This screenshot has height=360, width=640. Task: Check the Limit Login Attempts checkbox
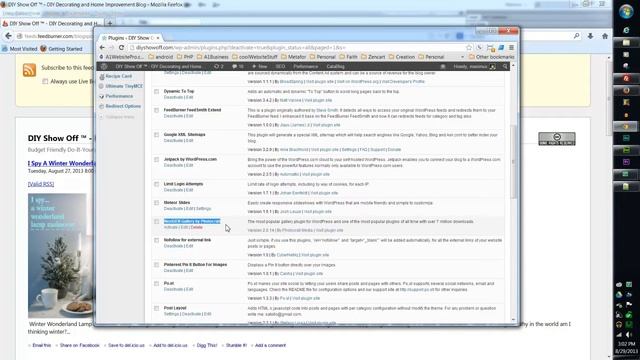(156, 184)
